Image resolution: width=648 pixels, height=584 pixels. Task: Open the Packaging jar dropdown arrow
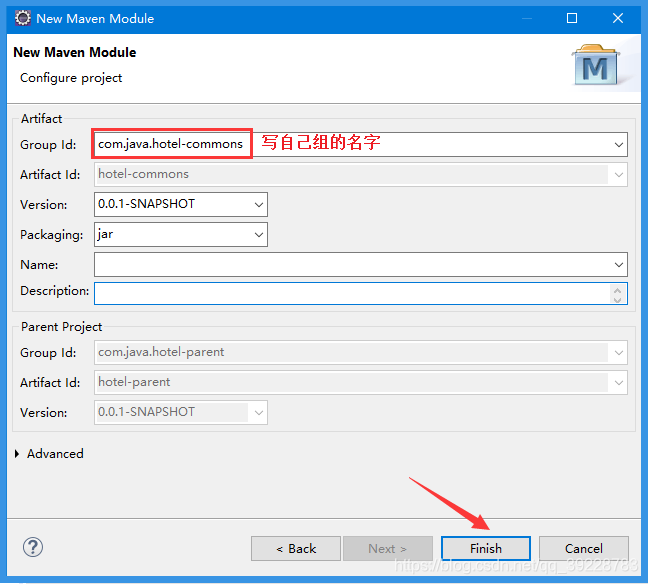[259, 235]
